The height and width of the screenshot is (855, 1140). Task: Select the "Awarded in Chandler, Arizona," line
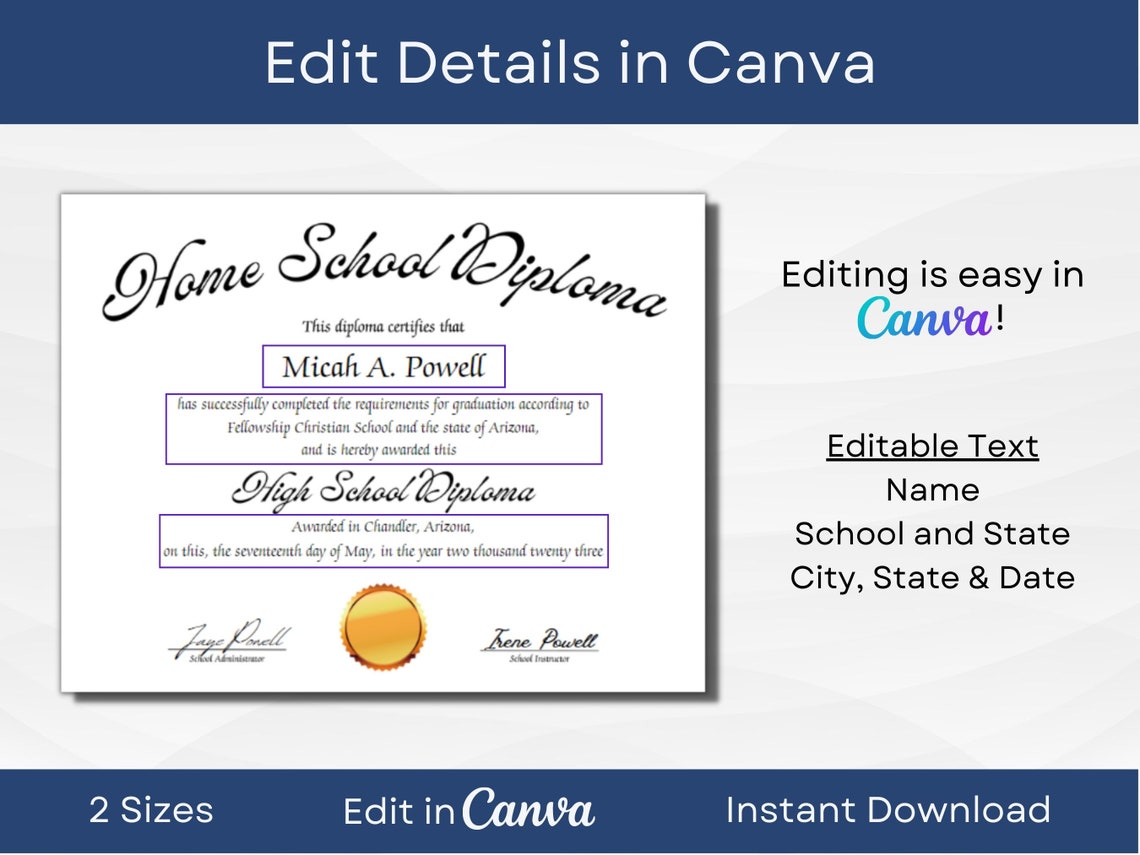(x=383, y=526)
